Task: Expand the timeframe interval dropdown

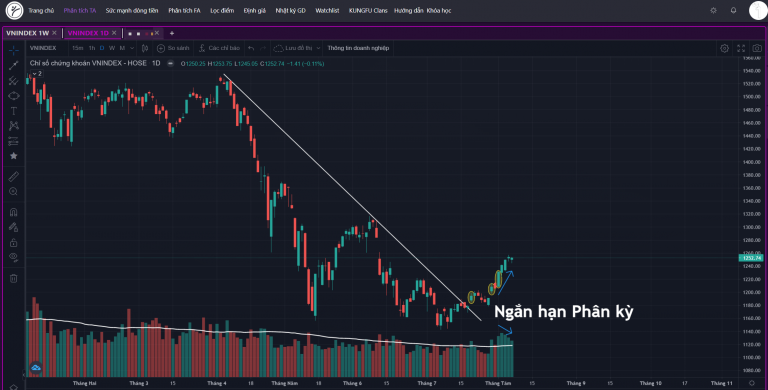Action: pos(132,48)
